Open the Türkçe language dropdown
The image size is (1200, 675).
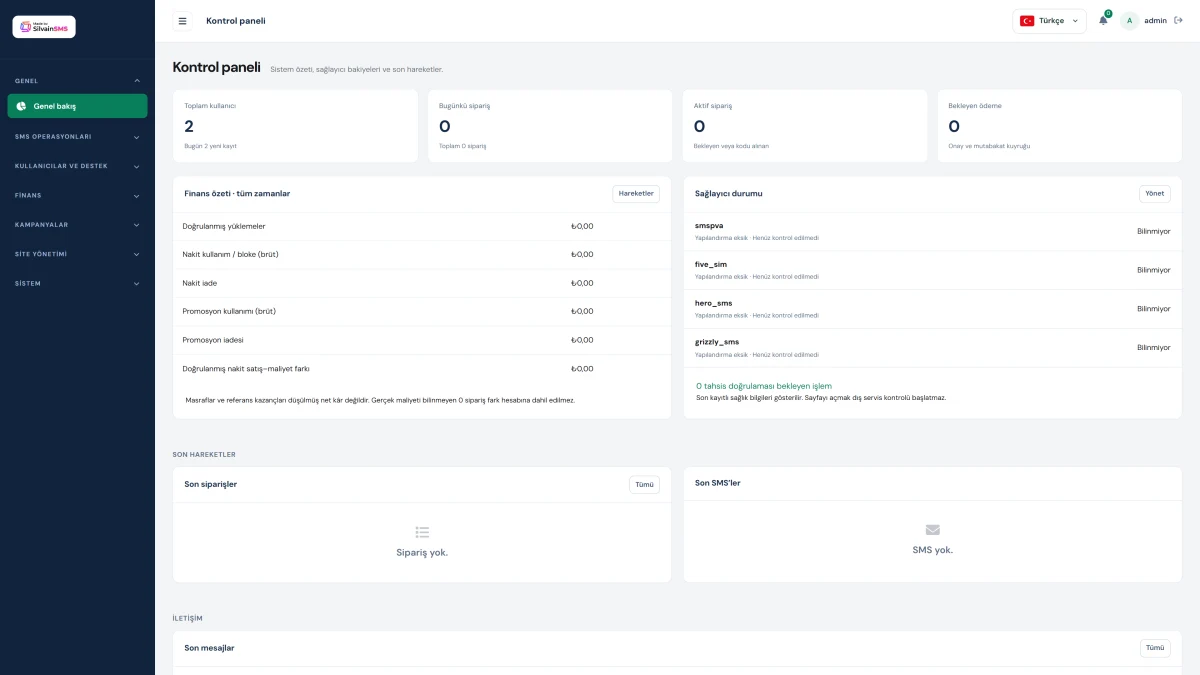tap(1049, 21)
